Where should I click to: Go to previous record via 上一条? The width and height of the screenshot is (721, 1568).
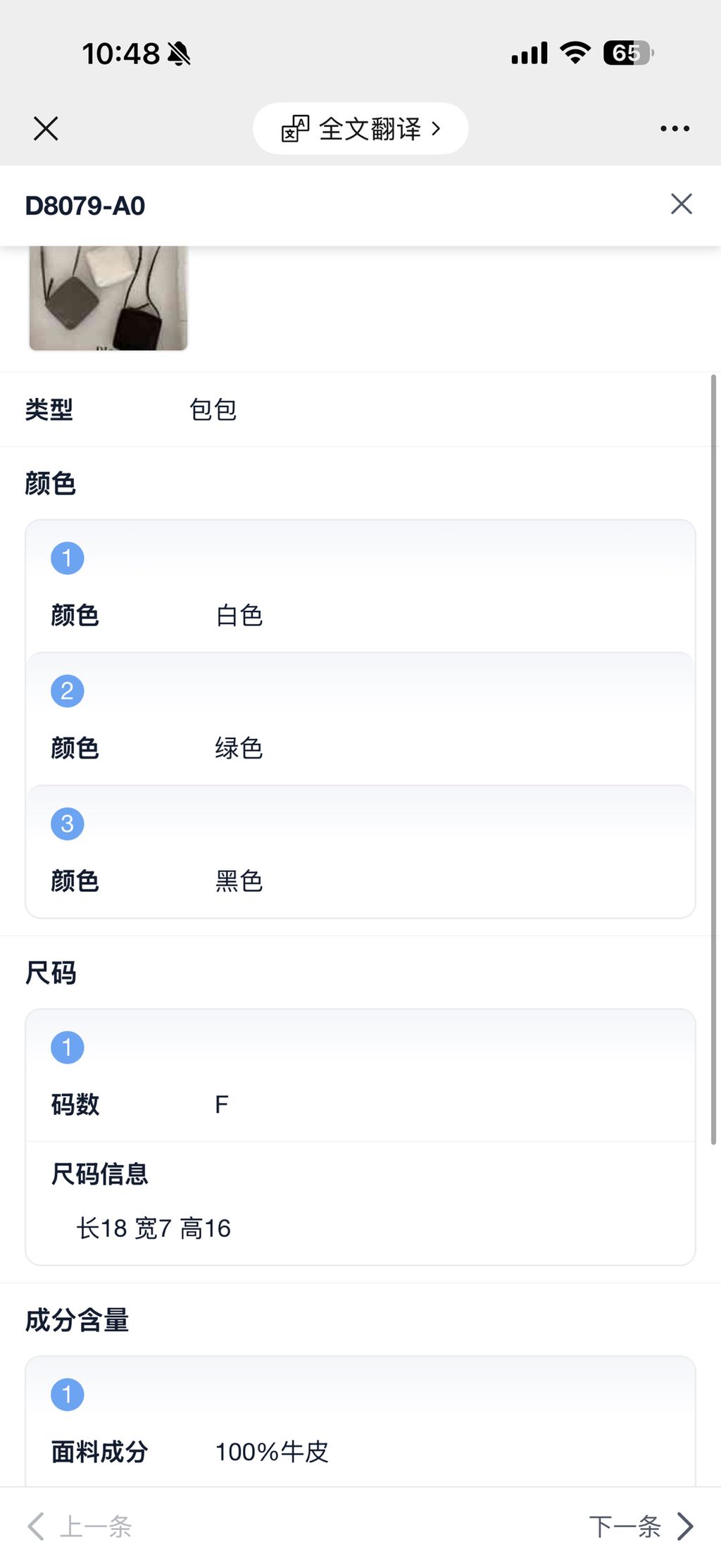96,1526
